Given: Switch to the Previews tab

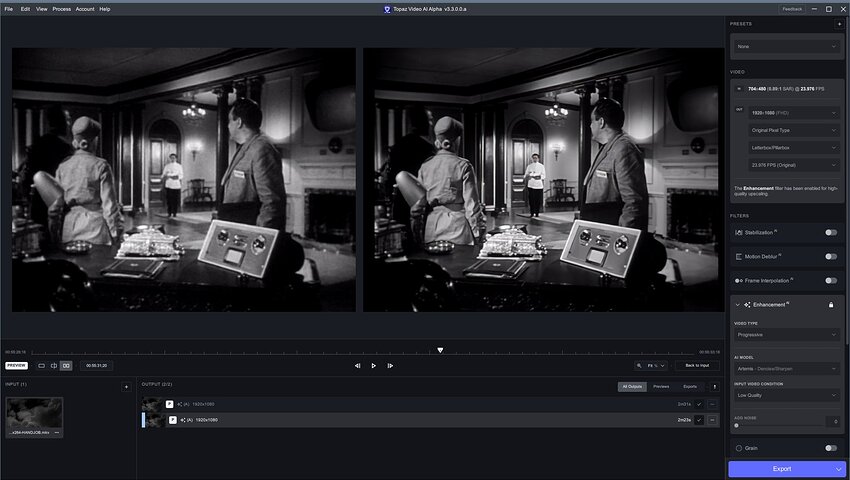Looking at the screenshot, I should point(661,387).
